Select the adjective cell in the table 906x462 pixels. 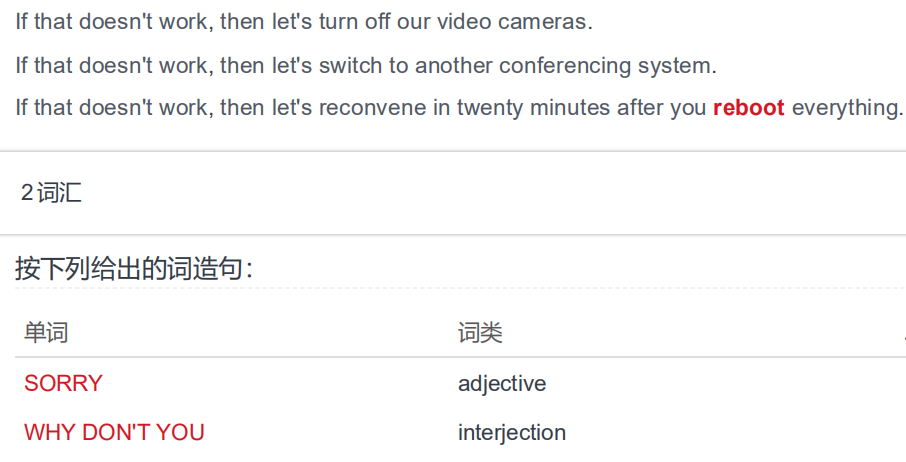(502, 383)
